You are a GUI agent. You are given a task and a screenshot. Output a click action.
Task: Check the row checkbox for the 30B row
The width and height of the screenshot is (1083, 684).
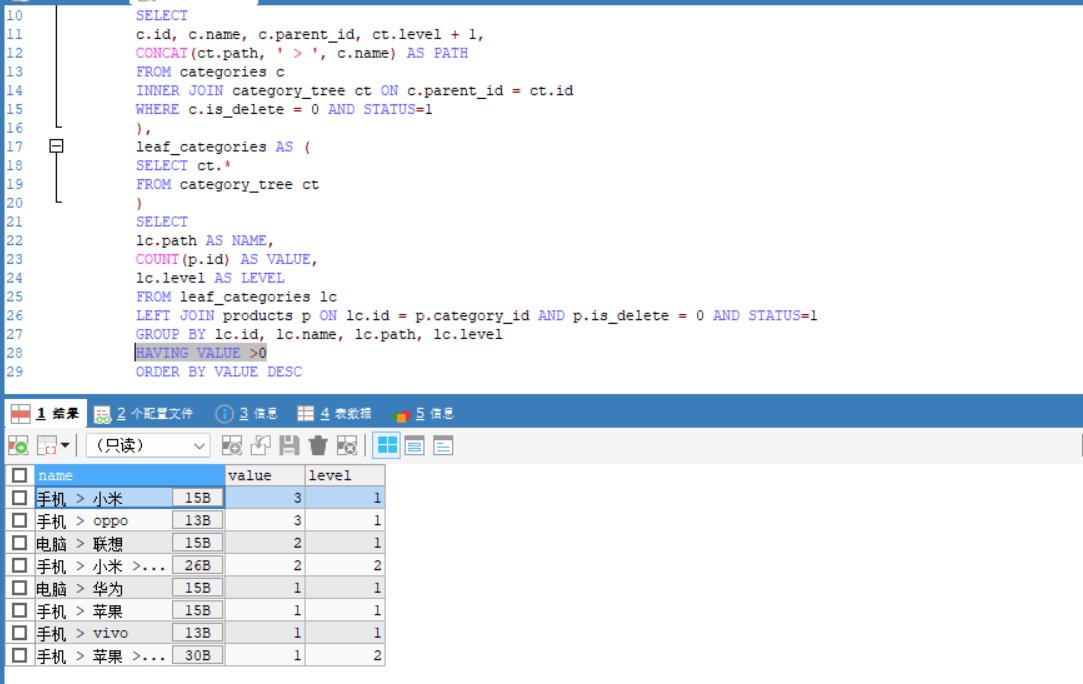tap(19, 655)
